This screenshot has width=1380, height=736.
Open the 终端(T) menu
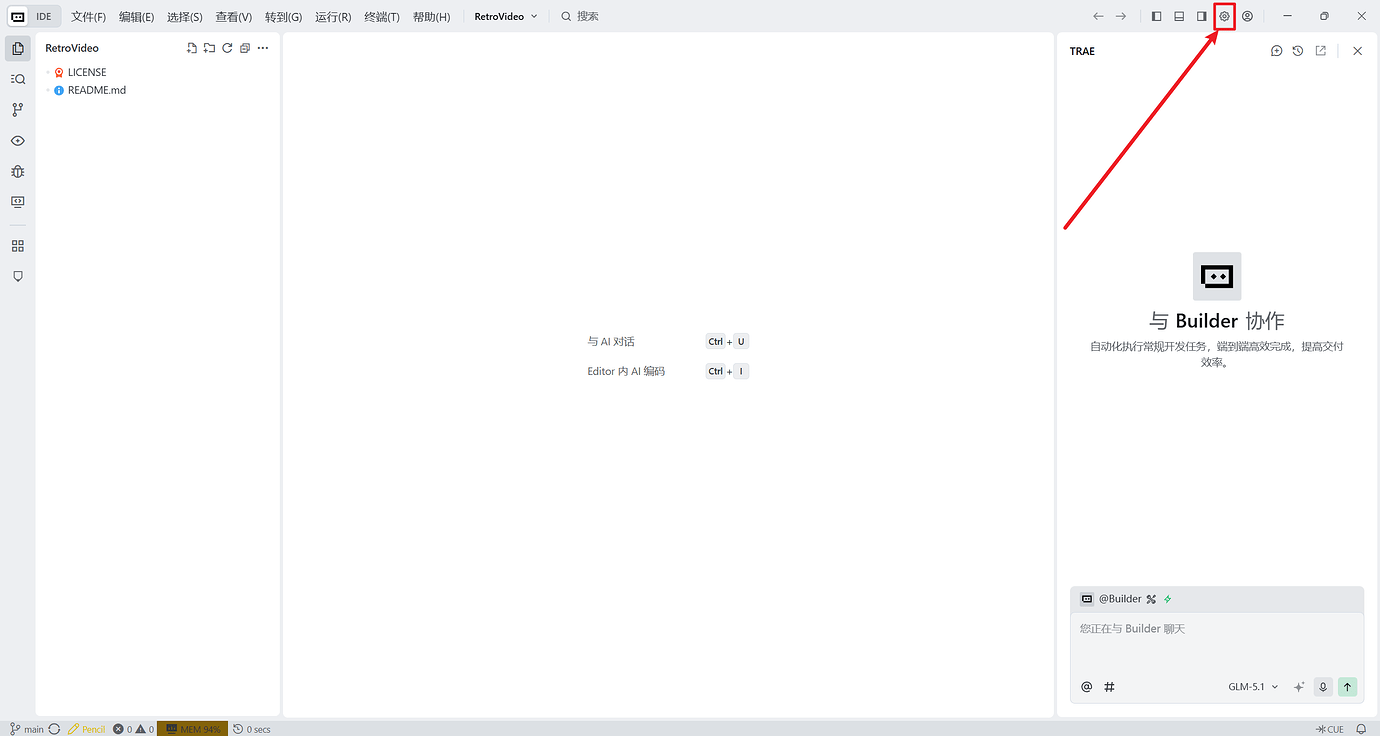382,17
